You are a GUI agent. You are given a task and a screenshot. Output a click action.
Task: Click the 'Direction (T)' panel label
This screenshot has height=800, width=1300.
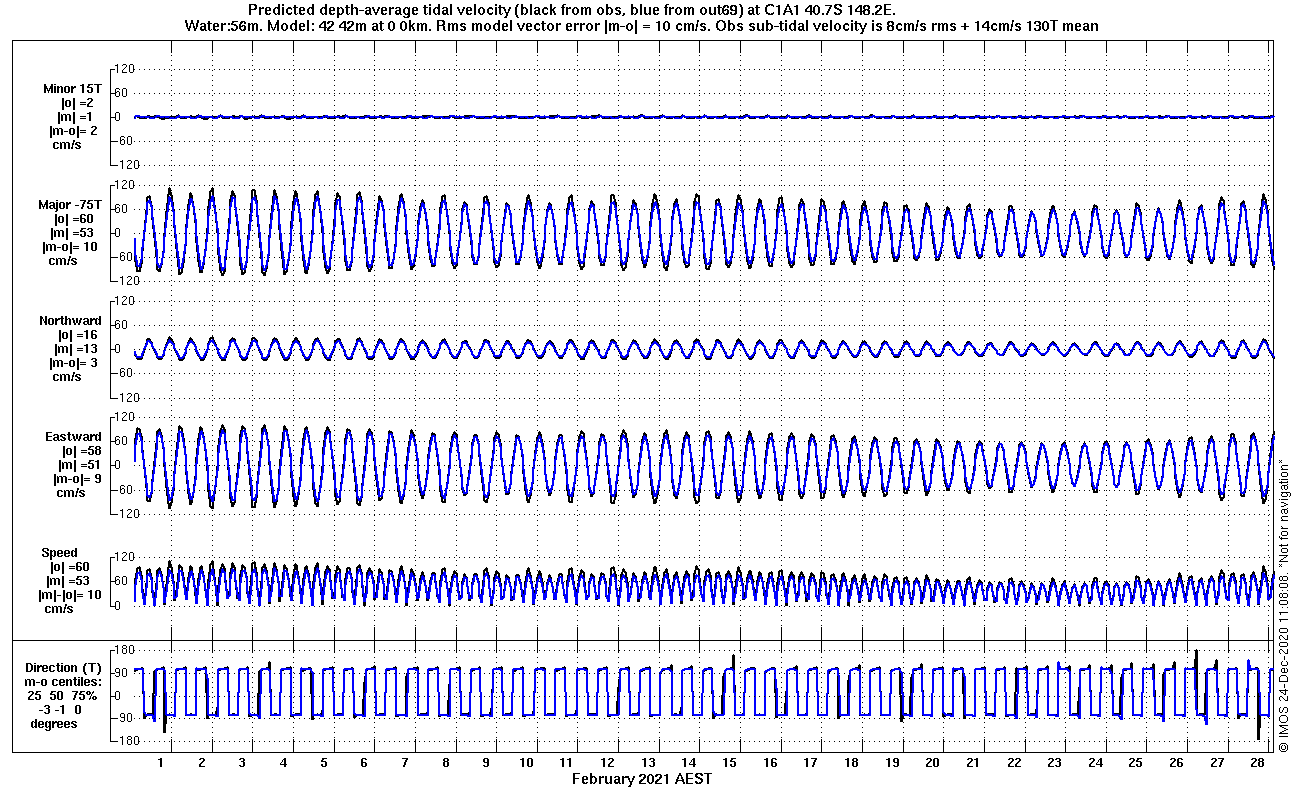click(x=64, y=667)
